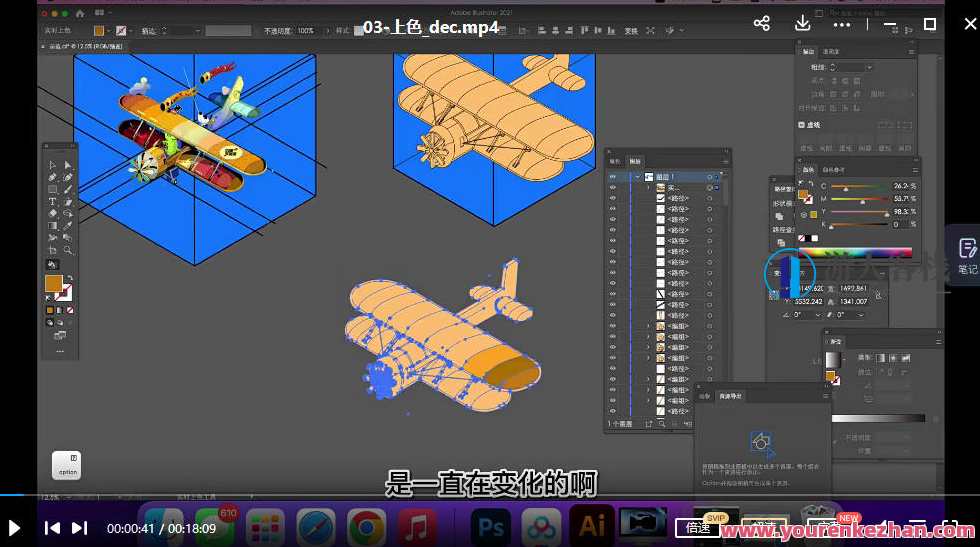Click the download icon in video header
This screenshot has height=547, width=980.
(x=802, y=24)
